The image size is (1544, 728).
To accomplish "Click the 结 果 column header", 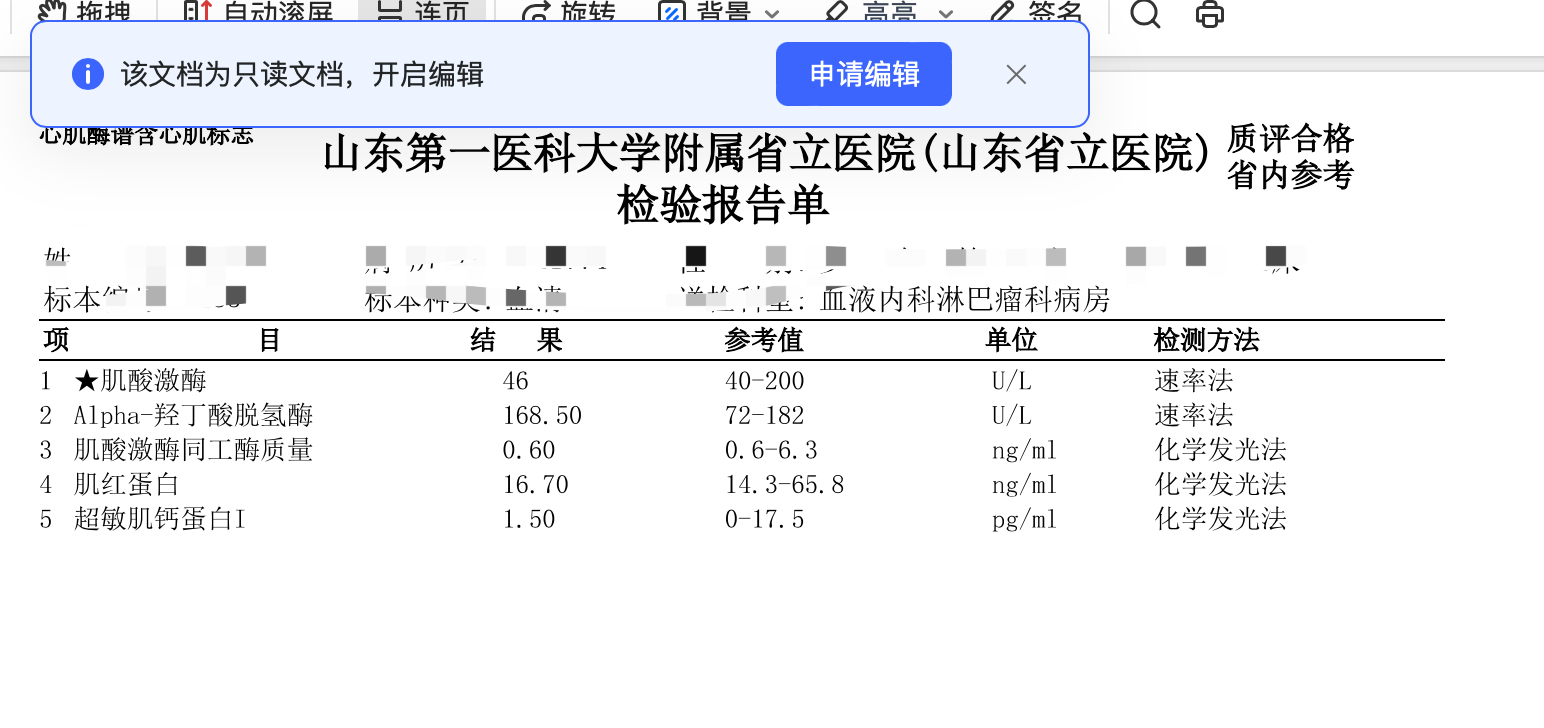I will pos(517,340).
